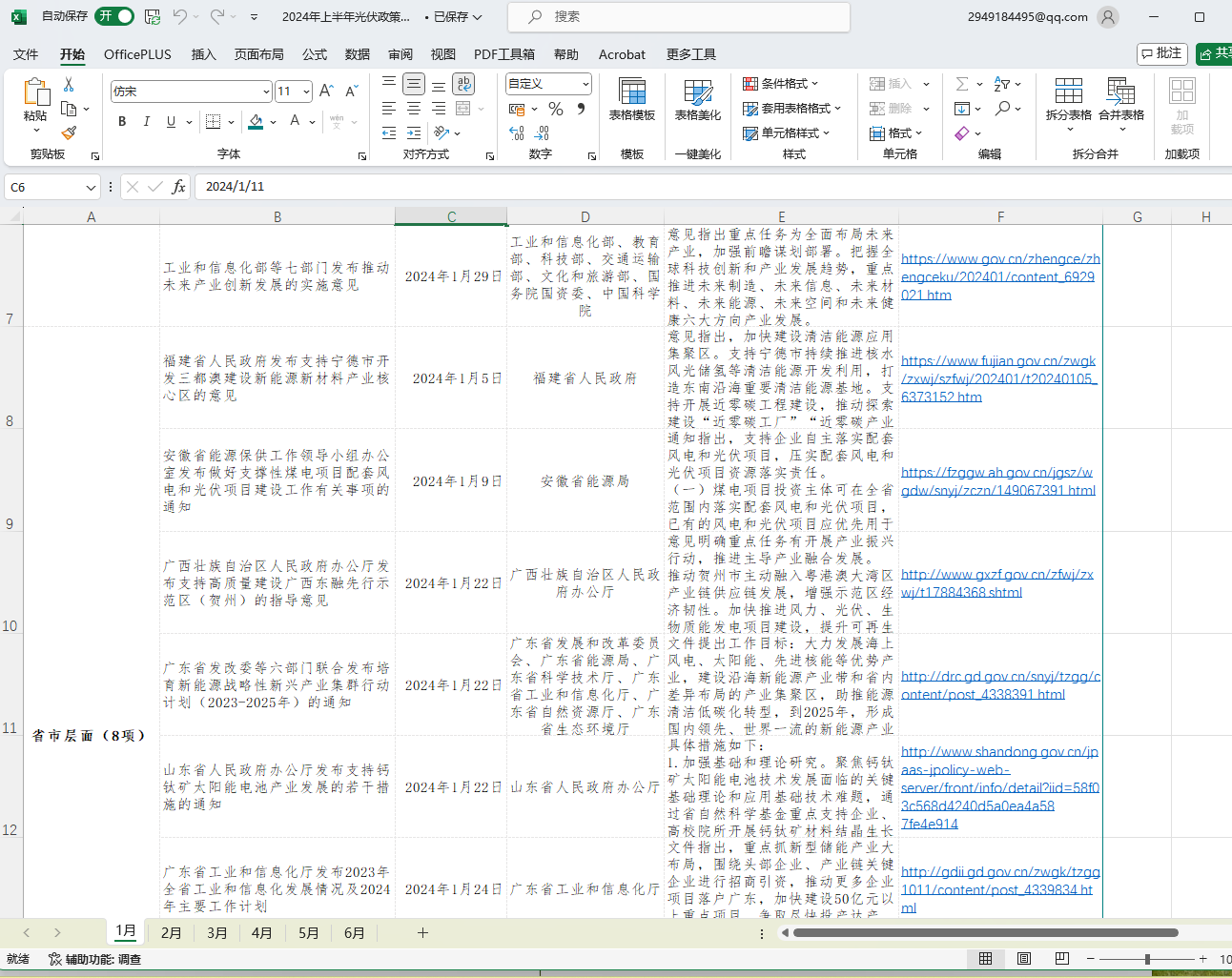Image resolution: width=1232 pixels, height=978 pixels.
Task: Click the Find and Select magnifier icon
Action: [1002, 109]
